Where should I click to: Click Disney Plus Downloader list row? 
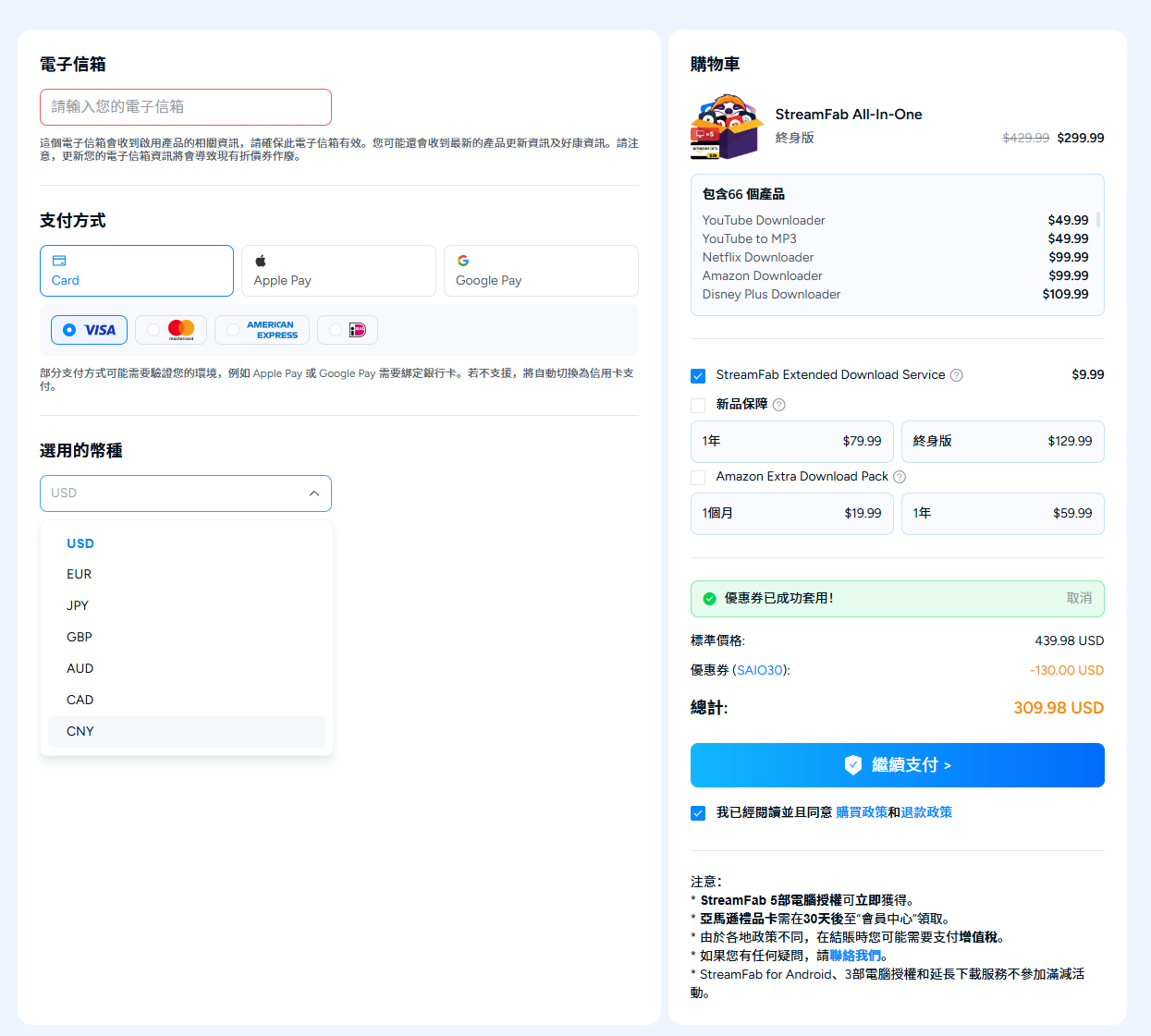[895, 294]
